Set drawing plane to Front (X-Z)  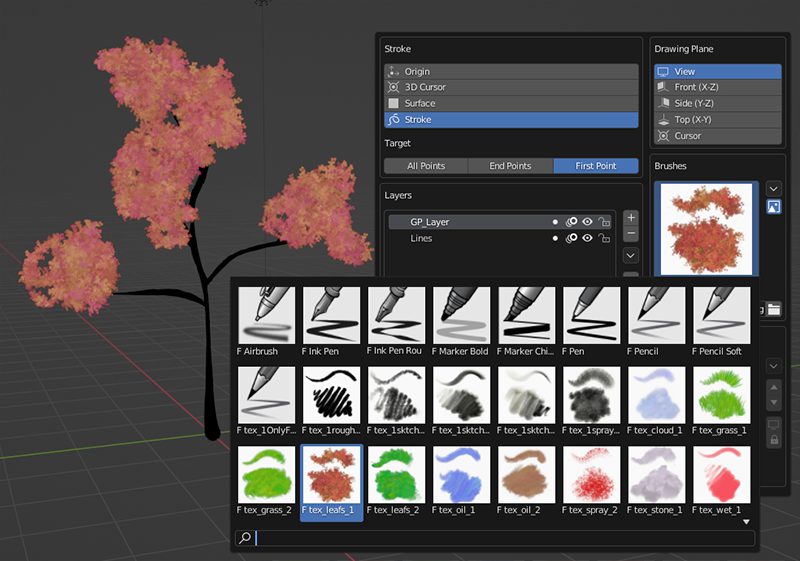717,88
